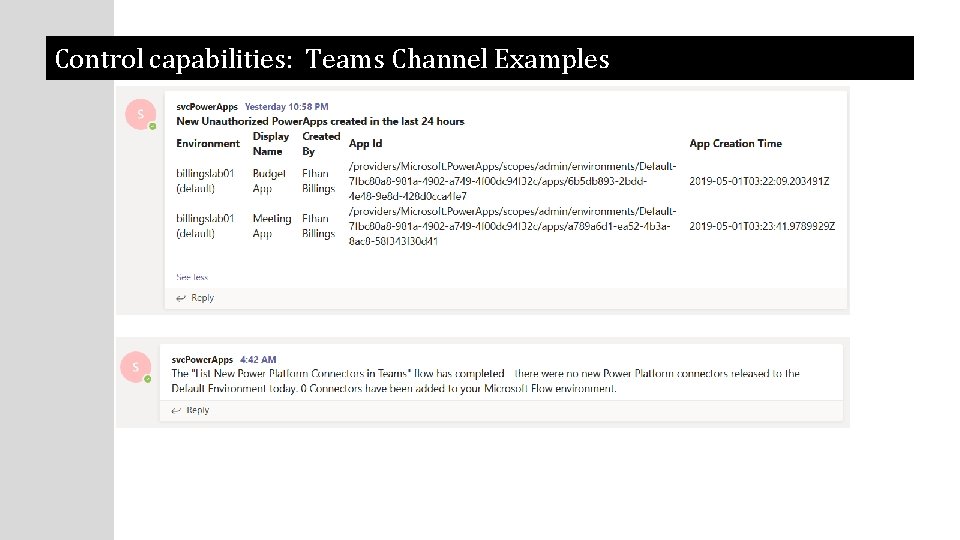This screenshot has height=540, width=960.
Task: Click the billingslab01 environment cell in Meeting App row
Action: pyautogui.click(x=205, y=226)
